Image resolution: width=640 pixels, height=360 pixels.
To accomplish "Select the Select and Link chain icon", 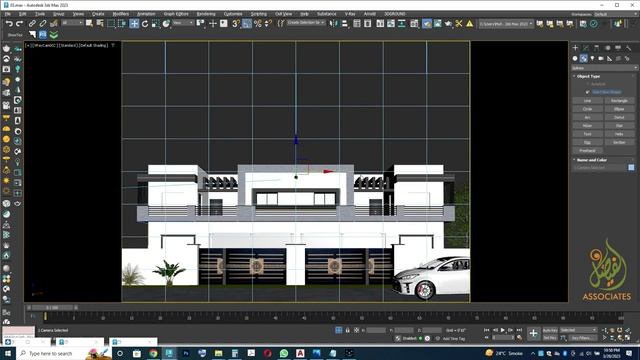I will (x=32, y=24).
